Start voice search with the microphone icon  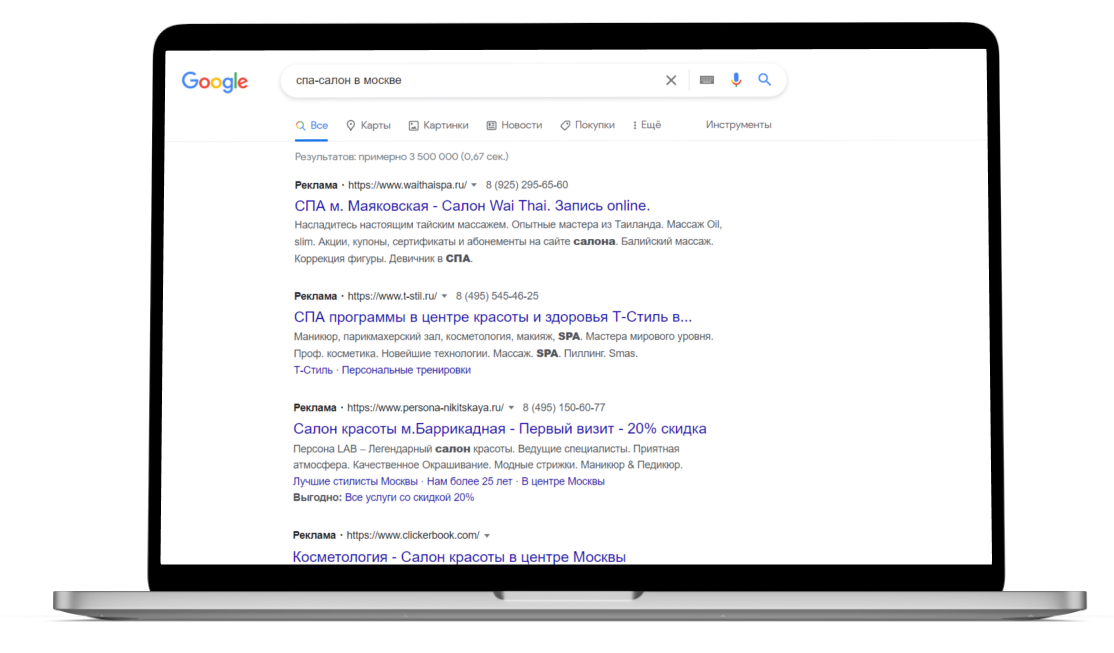point(736,80)
